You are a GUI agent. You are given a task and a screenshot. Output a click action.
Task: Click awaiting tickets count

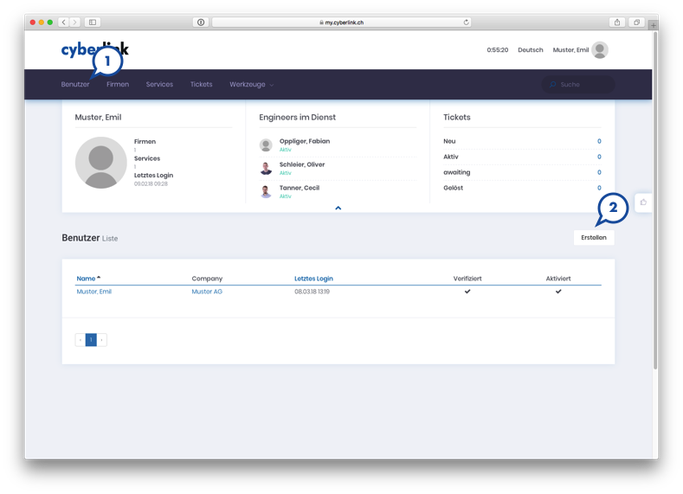[599, 173]
